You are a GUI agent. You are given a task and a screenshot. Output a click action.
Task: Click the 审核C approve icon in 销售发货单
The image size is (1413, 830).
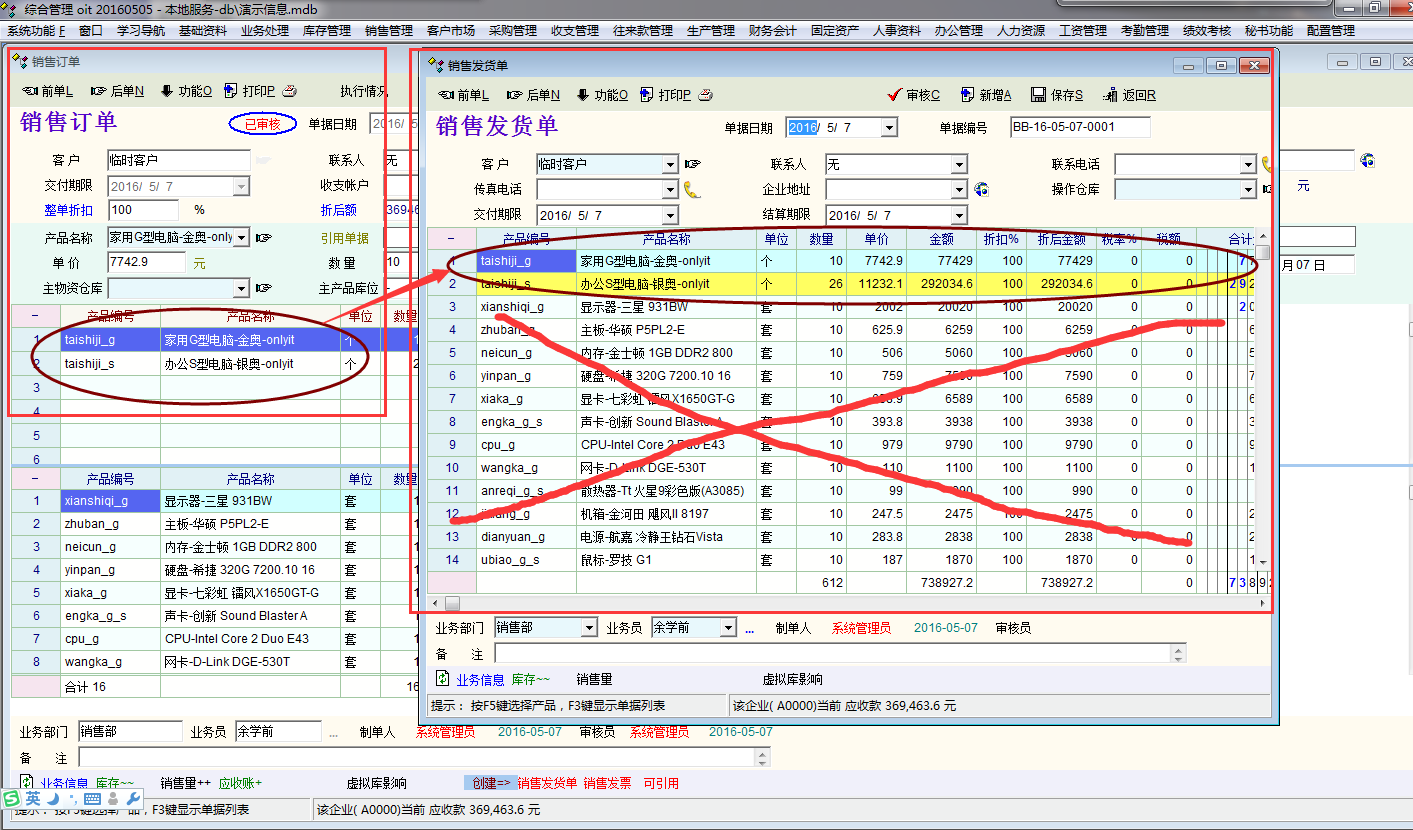tap(895, 95)
